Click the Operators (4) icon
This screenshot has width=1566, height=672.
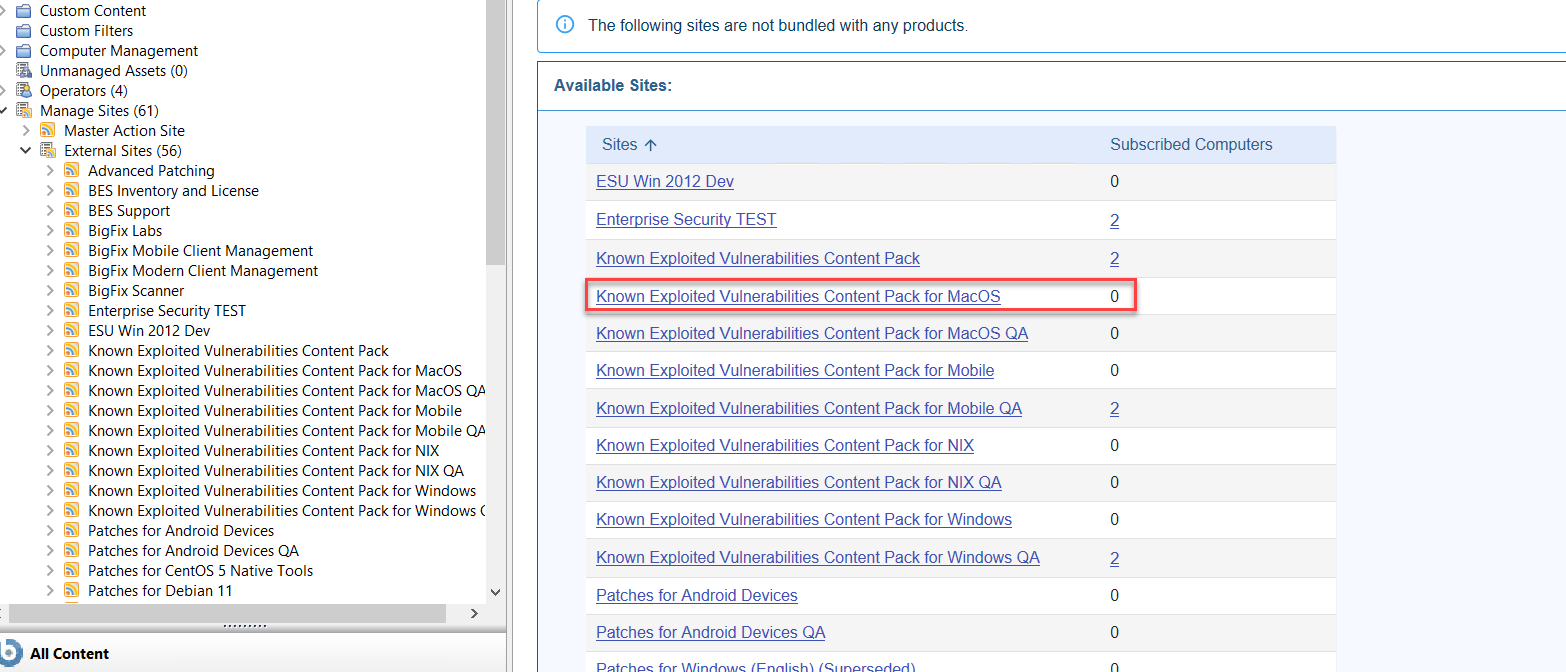point(23,90)
